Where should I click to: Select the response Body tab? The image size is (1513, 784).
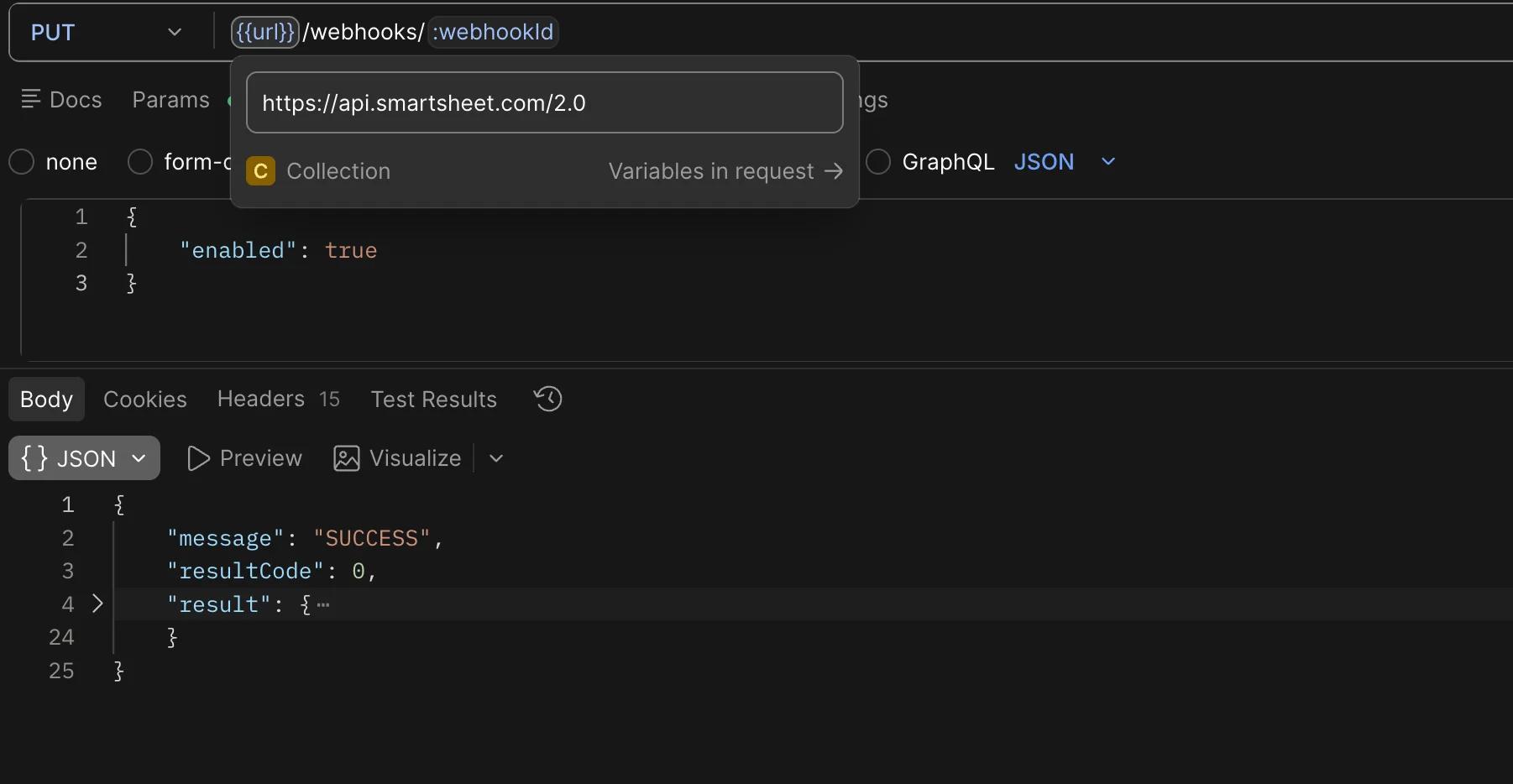(x=46, y=399)
